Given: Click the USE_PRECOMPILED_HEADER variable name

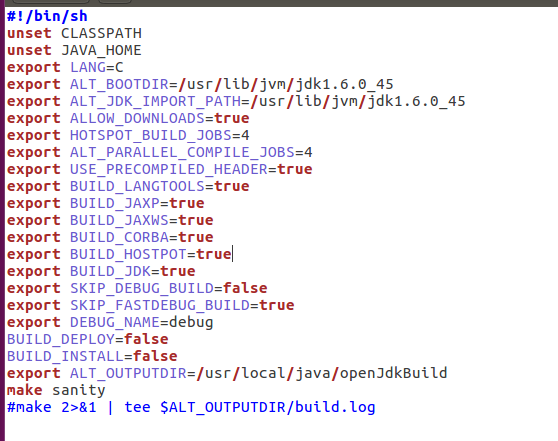Looking at the screenshot, I should tap(169, 169).
